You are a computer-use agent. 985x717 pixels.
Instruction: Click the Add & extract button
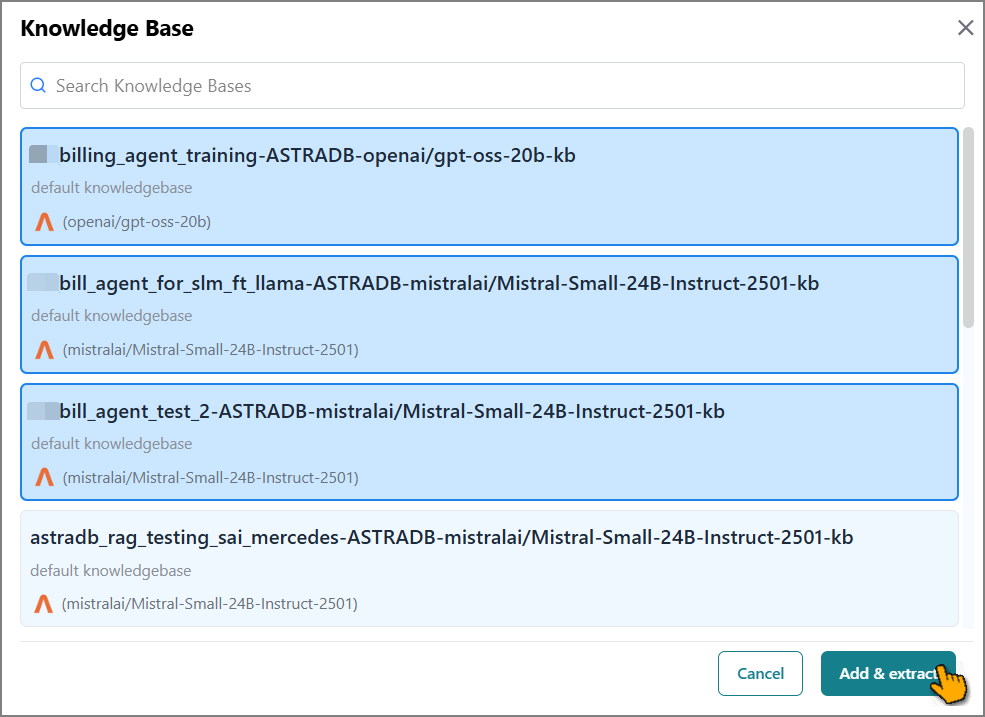(x=888, y=674)
